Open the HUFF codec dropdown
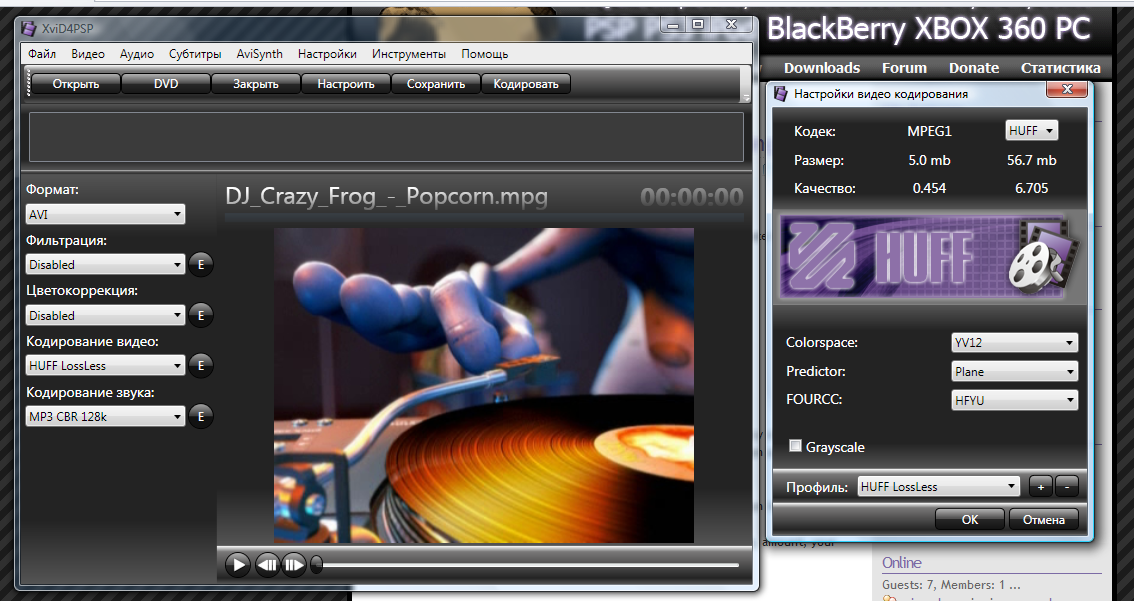This screenshot has height=601, width=1134. 1032,131
